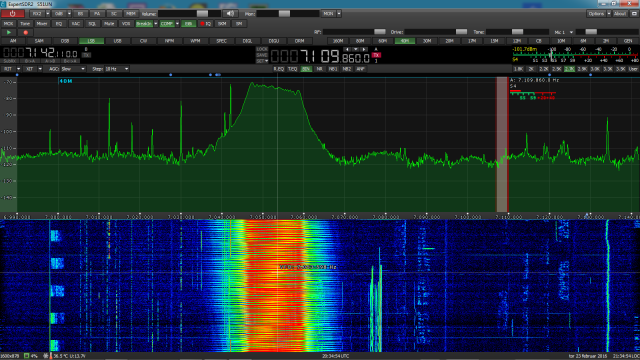Select the 40M band

pyautogui.click(x=404, y=41)
